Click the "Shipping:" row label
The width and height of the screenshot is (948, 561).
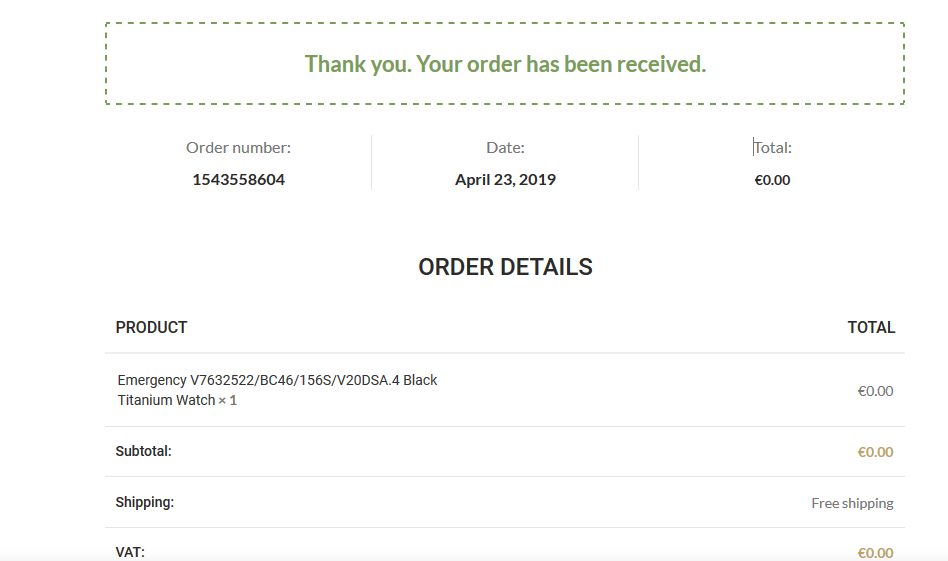tap(144, 502)
